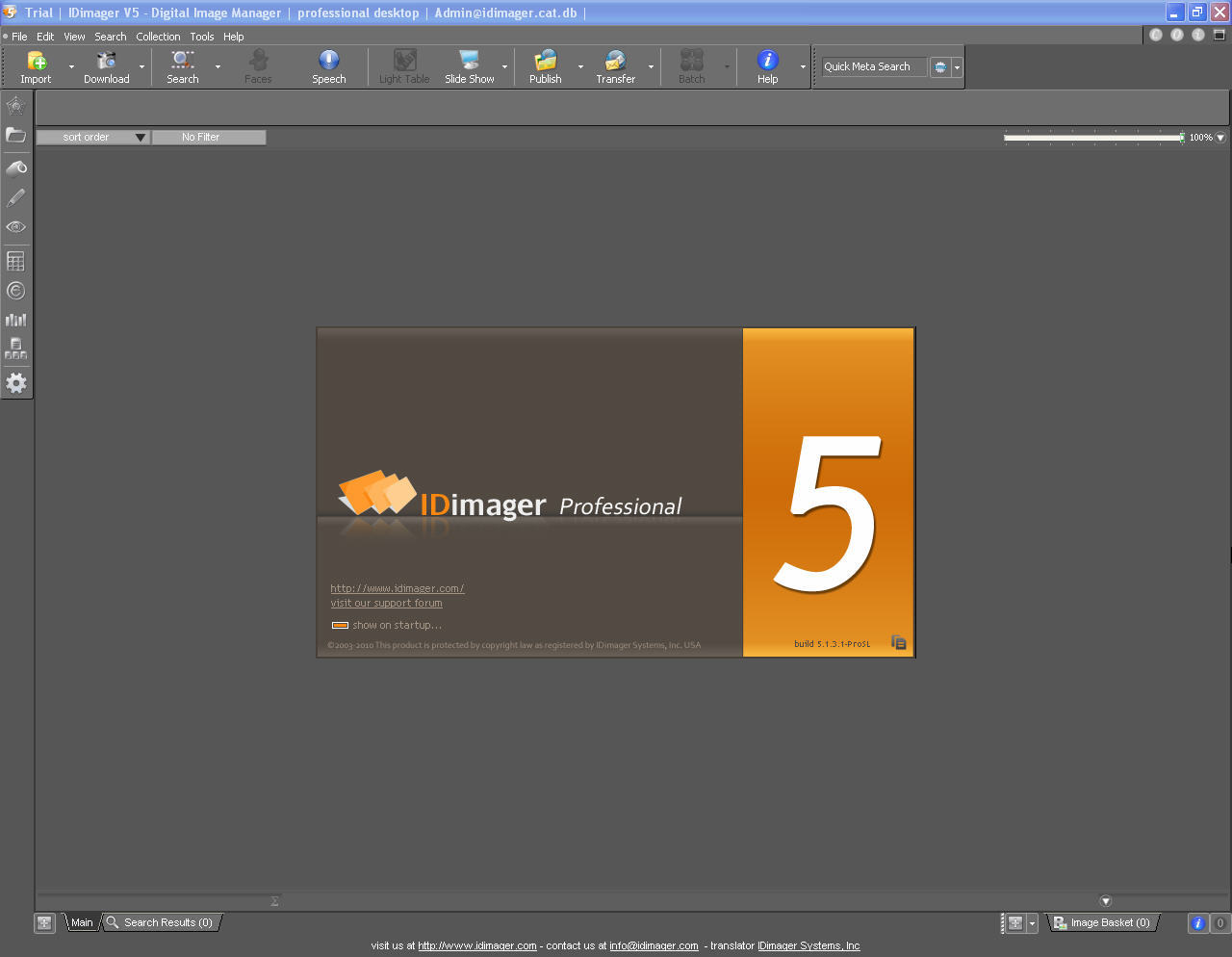This screenshot has height=957, width=1232.
Task: Click the zero counter button in status bar
Action: [1219, 922]
